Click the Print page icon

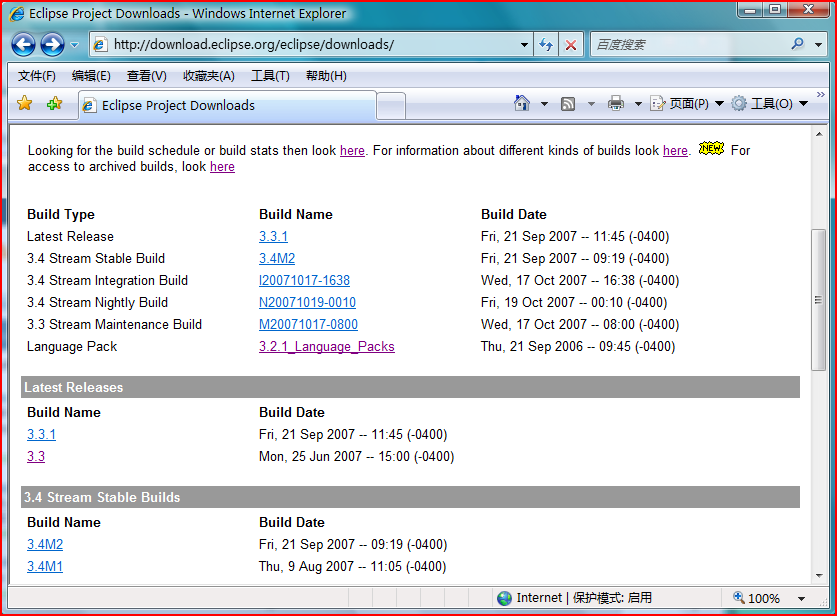[615, 104]
